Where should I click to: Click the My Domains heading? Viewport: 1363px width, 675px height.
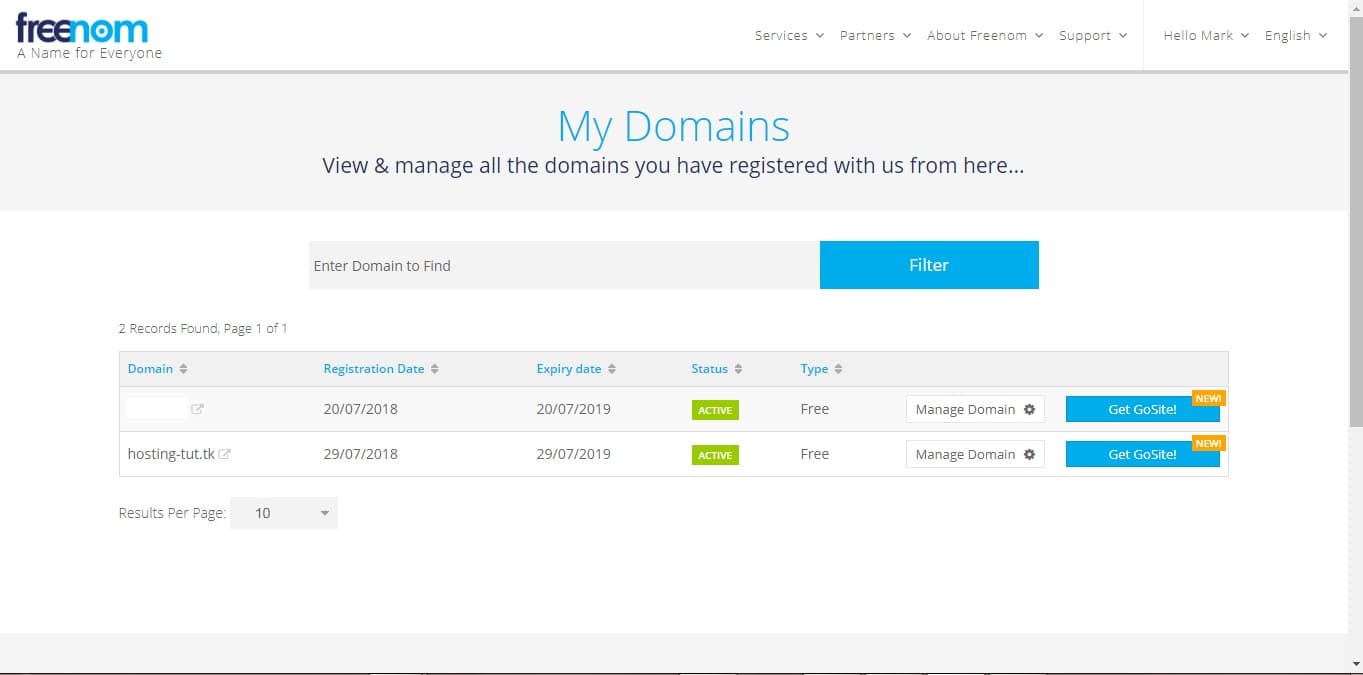[673, 127]
